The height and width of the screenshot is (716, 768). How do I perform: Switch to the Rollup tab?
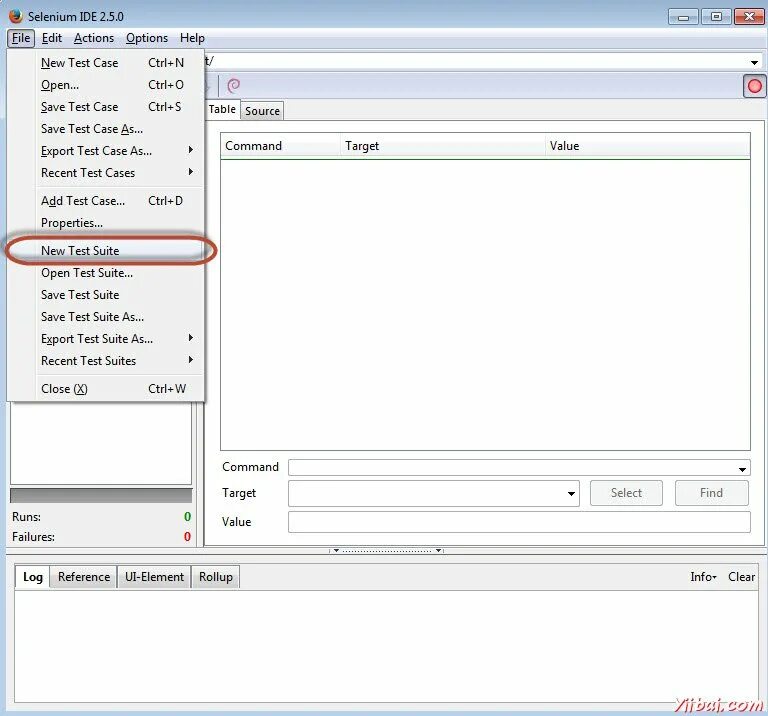tap(216, 577)
